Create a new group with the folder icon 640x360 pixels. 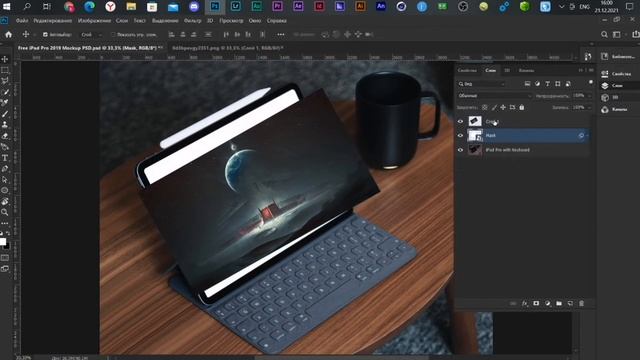(559, 304)
